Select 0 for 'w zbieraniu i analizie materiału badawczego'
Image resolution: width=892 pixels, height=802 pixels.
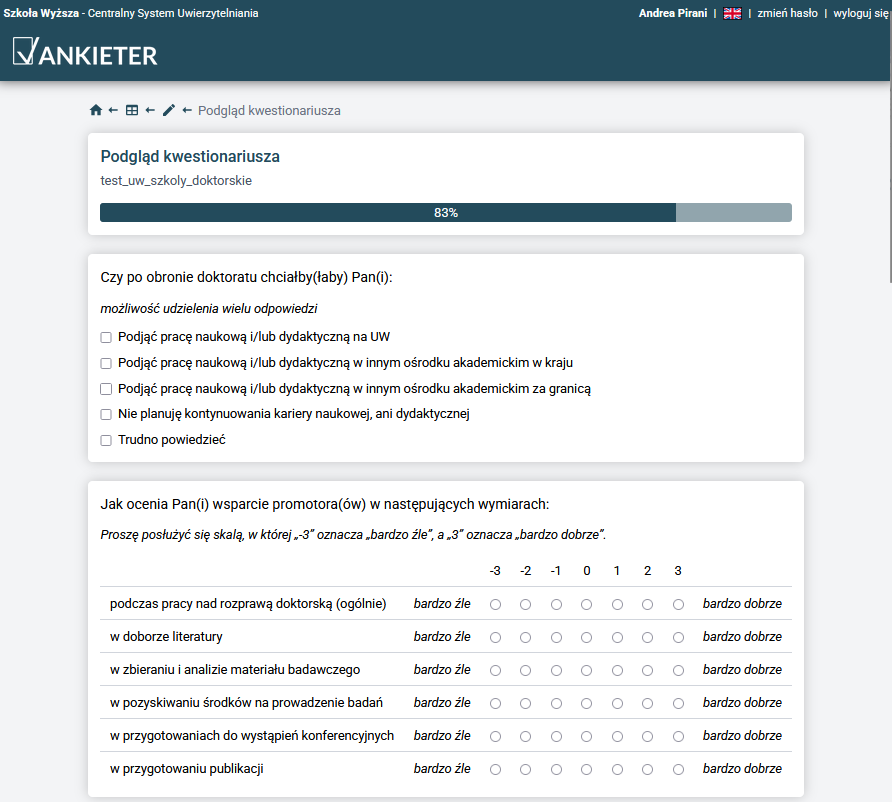[587, 670]
